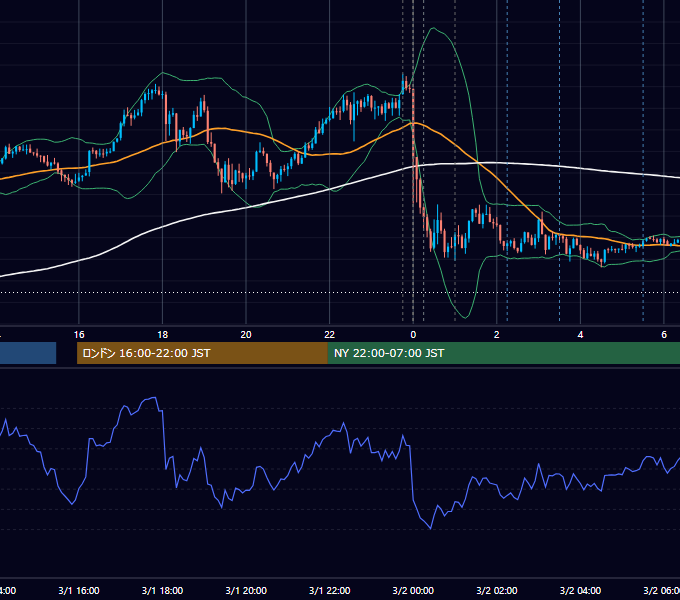Click the "3/2 02:00" date label on lower axis
This screenshot has height=600, width=680.
click(497, 591)
